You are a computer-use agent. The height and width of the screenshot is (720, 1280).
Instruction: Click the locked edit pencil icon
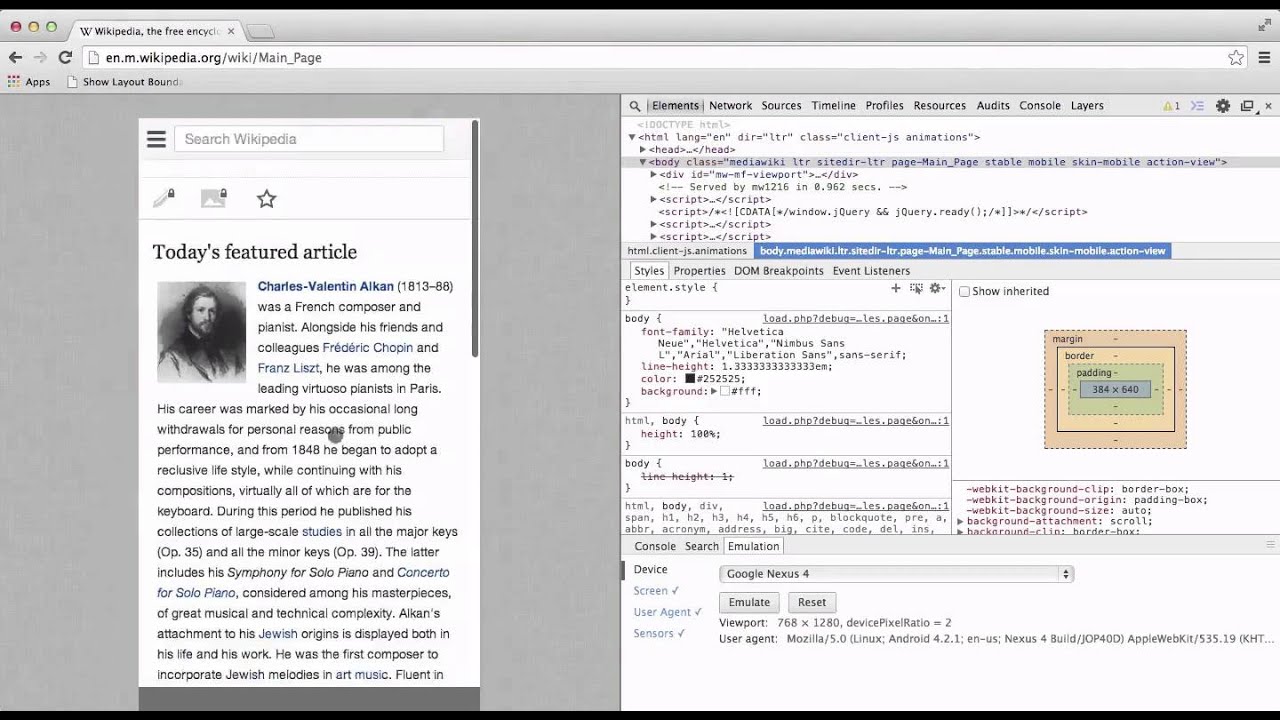click(164, 198)
